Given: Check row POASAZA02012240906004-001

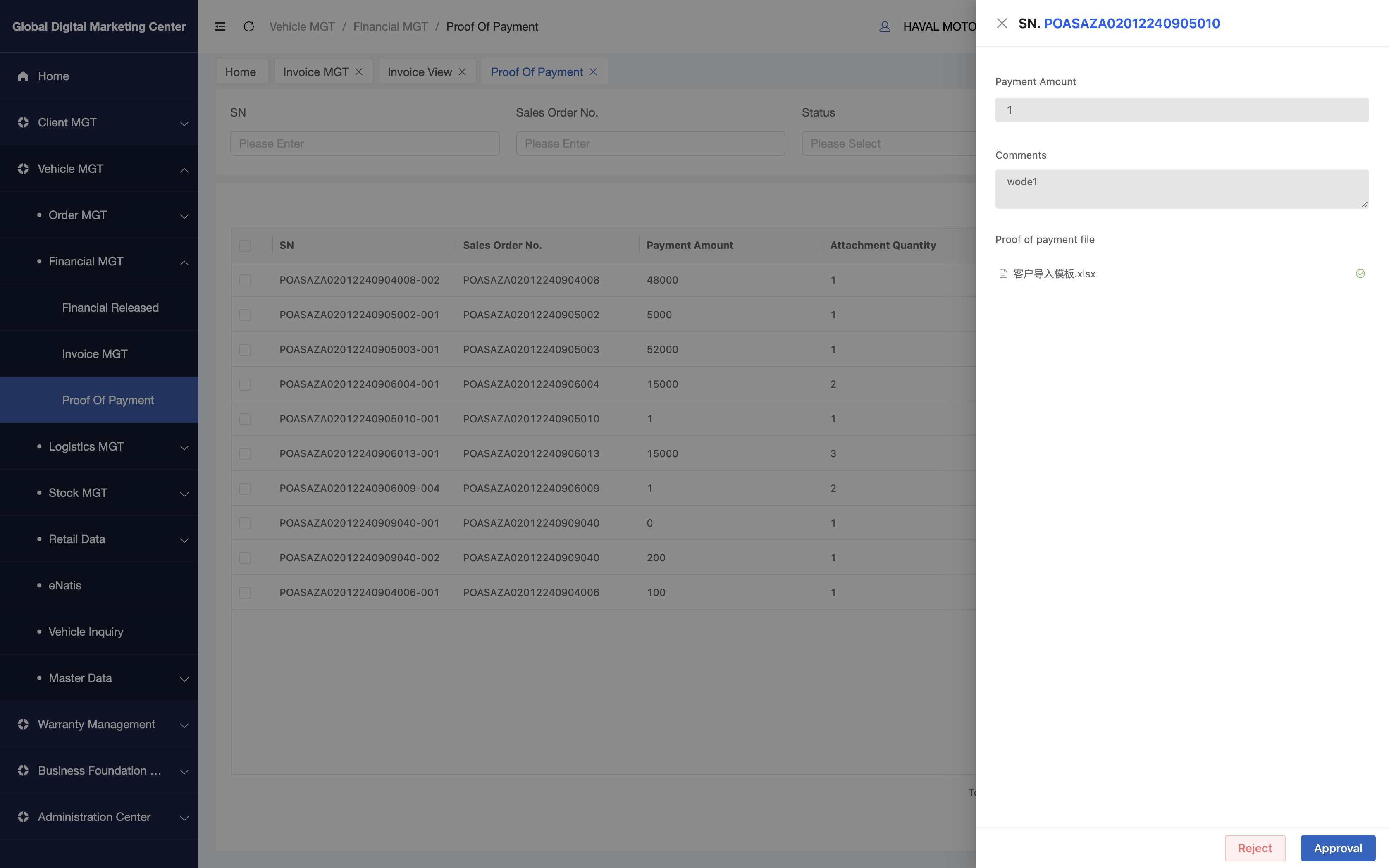Looking at the screenshot, I should 245,384.
